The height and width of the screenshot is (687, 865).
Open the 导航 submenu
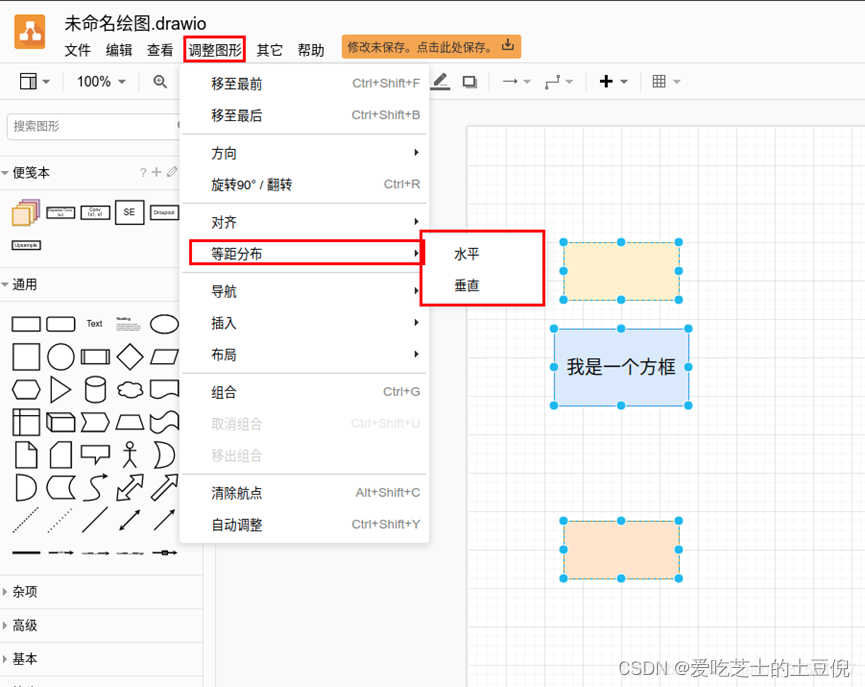305,291
